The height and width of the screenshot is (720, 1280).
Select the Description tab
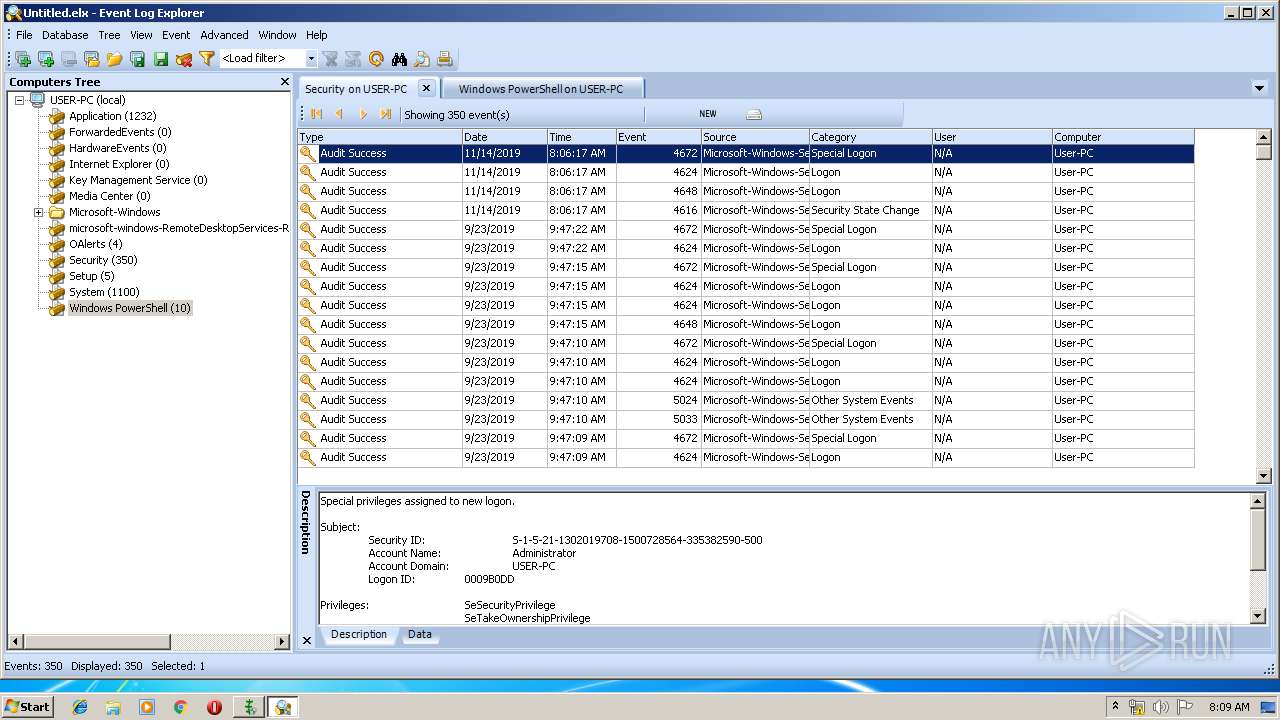point(359,634)
